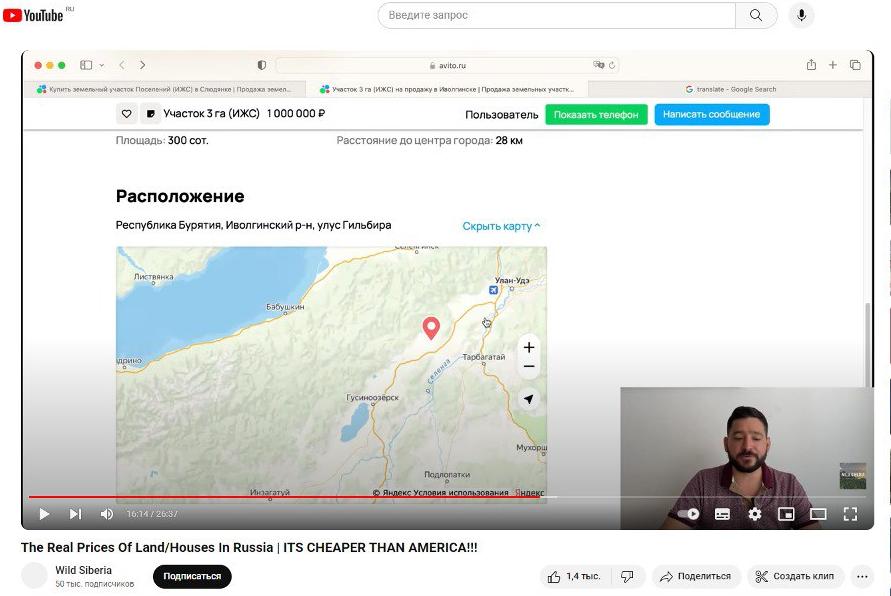Add listing to favorites heart icon

tap(127, 114)
